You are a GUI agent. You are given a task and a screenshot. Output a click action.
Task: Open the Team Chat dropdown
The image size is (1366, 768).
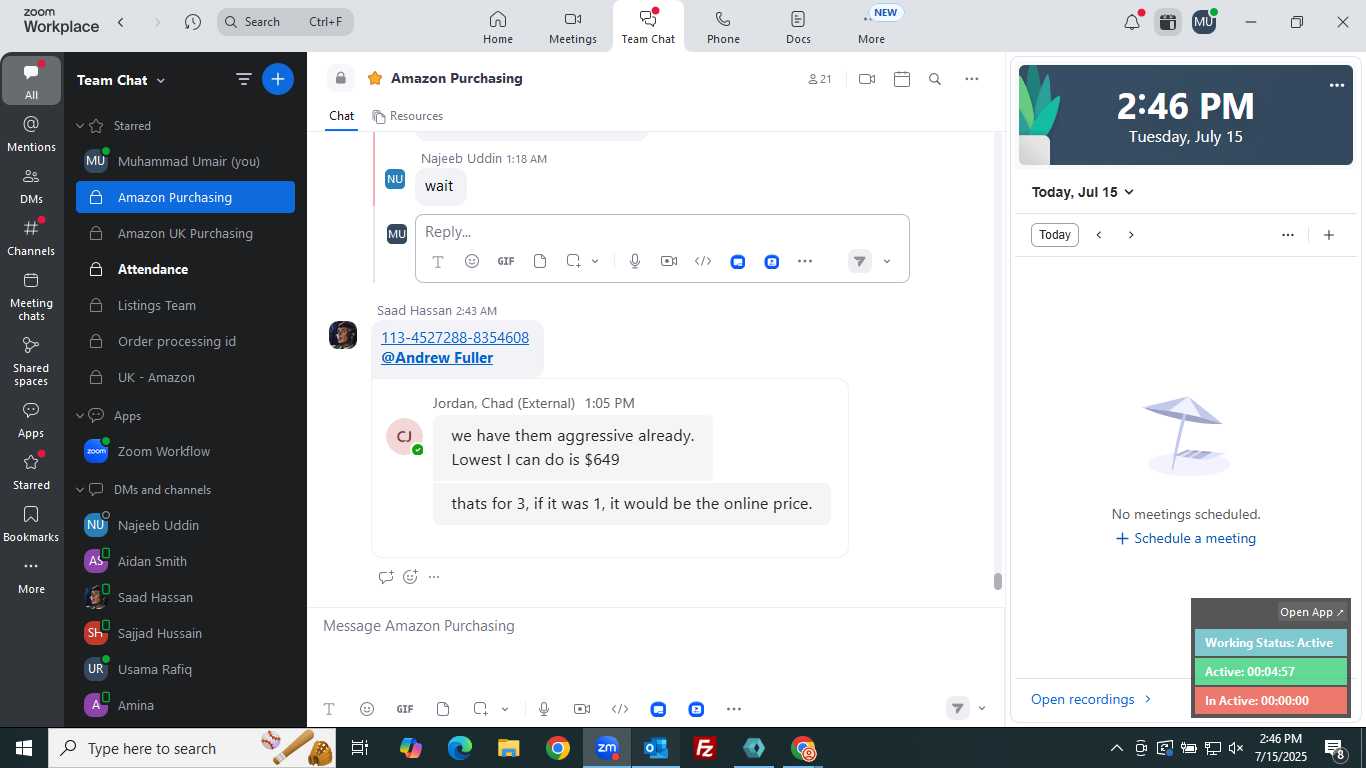point(121,80)
